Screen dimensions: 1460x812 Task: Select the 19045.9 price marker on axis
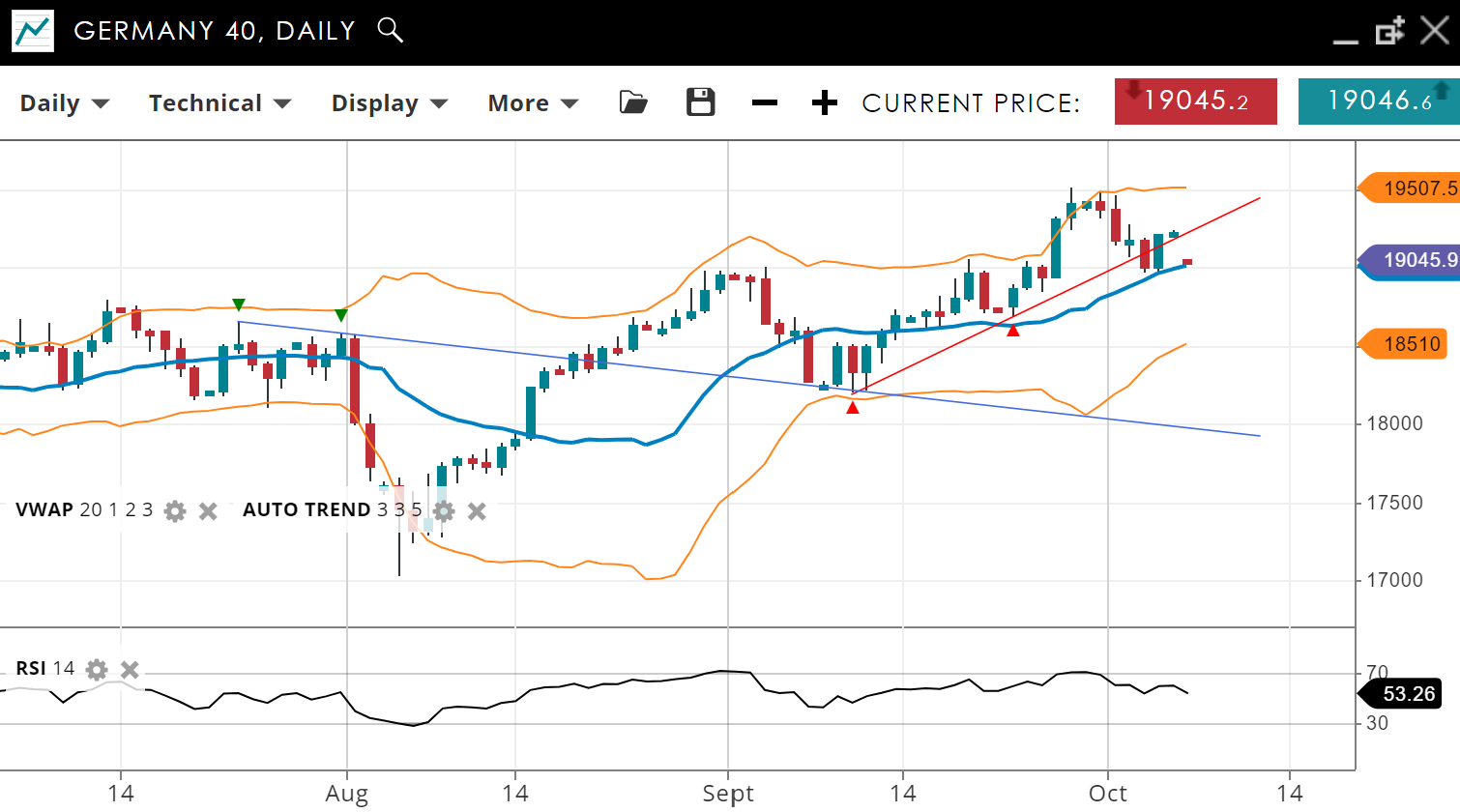coord(1411,261)
